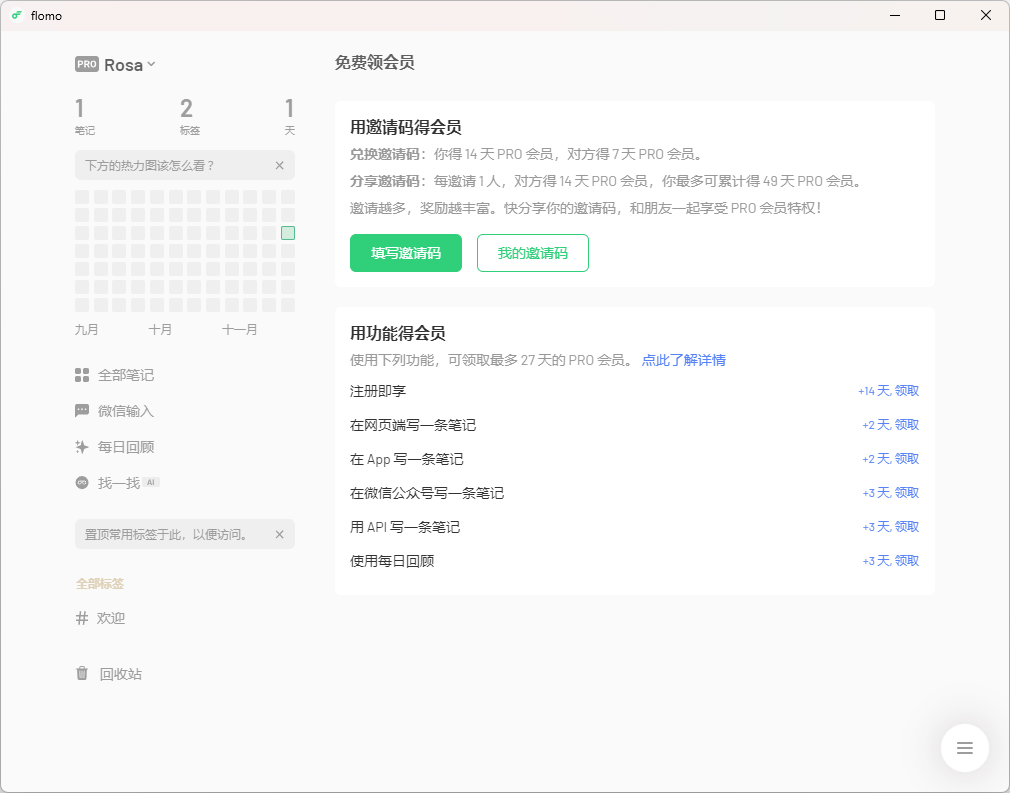Click 点此了解详情 link
The width and height of the screenshot is (1010, 793).
tap(683, 359)
